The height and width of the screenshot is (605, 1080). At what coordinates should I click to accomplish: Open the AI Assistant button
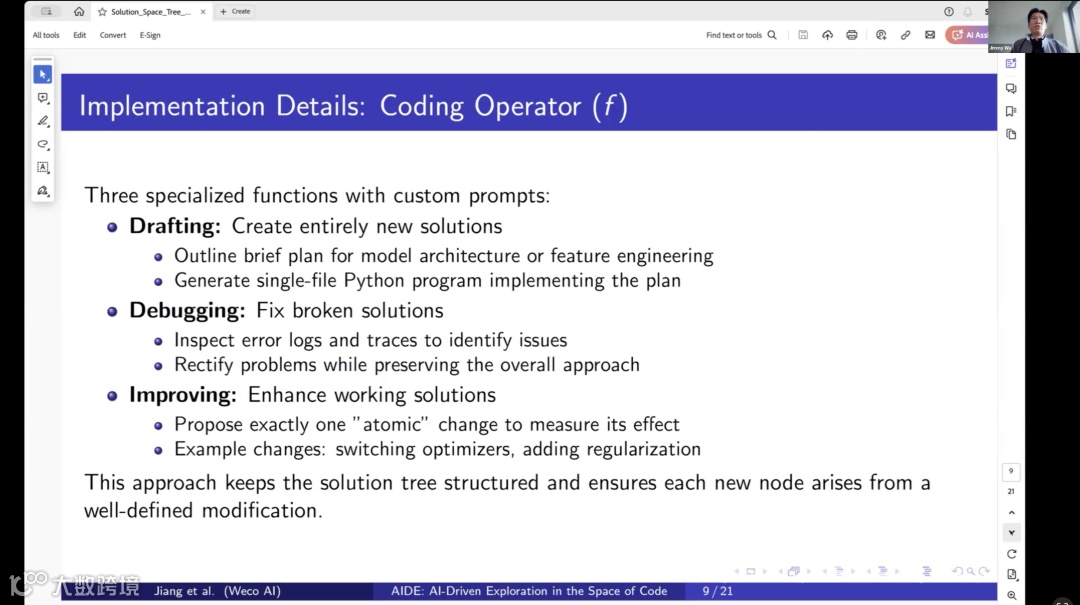968,35
